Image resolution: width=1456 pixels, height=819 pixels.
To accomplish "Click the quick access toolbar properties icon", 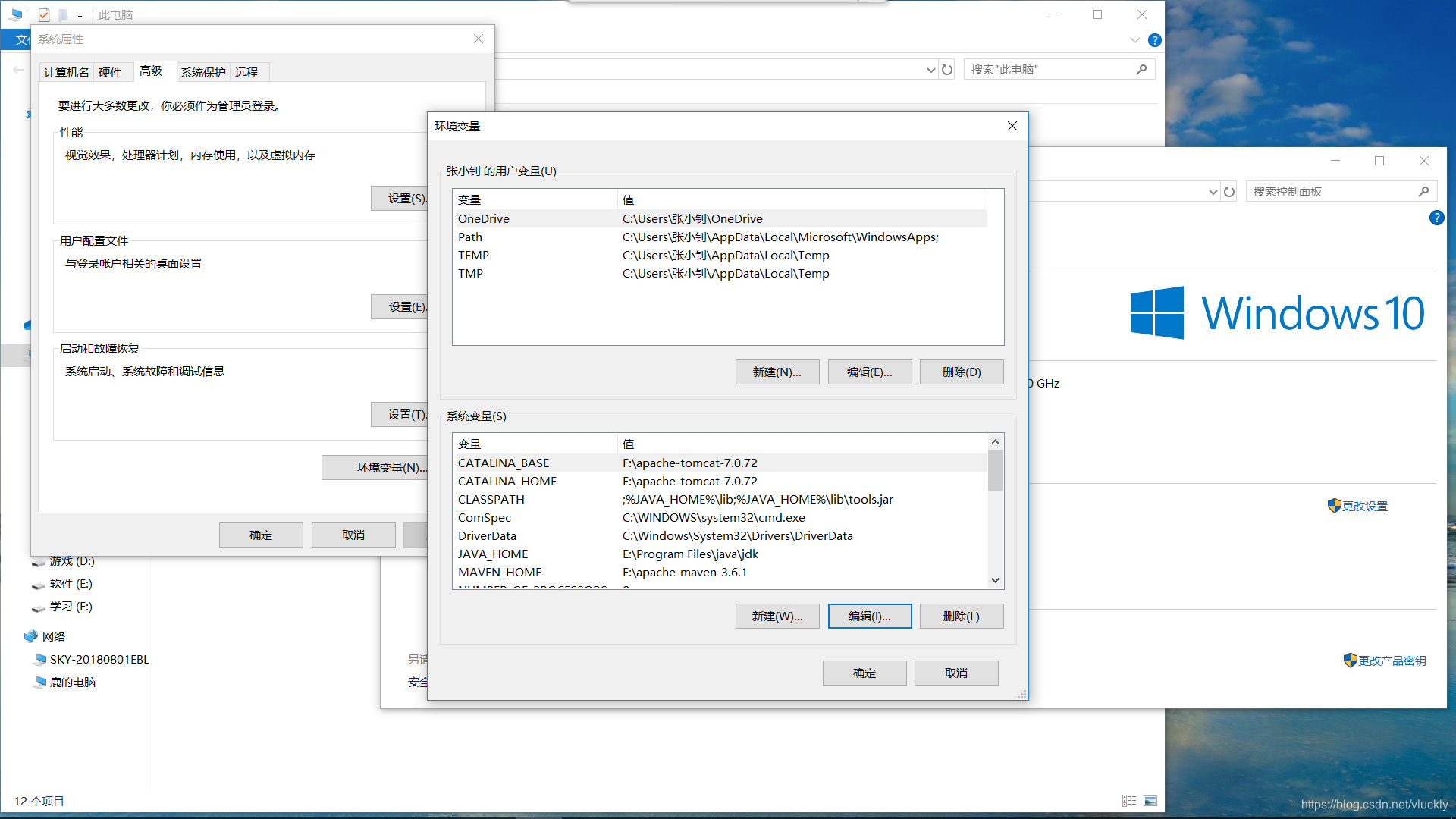I will click(44, 14).
